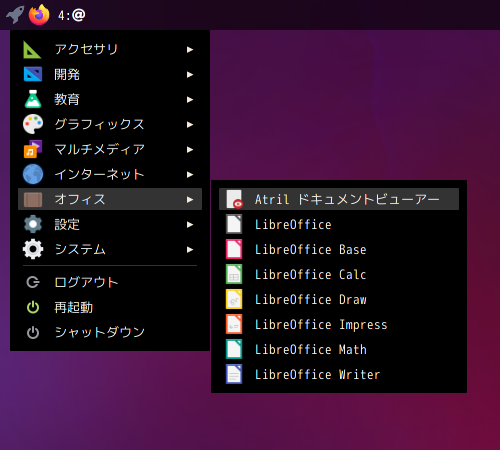Click the 4:@ workspace indicator
The width and height of the screenshot is (500, 450).
[71, 15]
